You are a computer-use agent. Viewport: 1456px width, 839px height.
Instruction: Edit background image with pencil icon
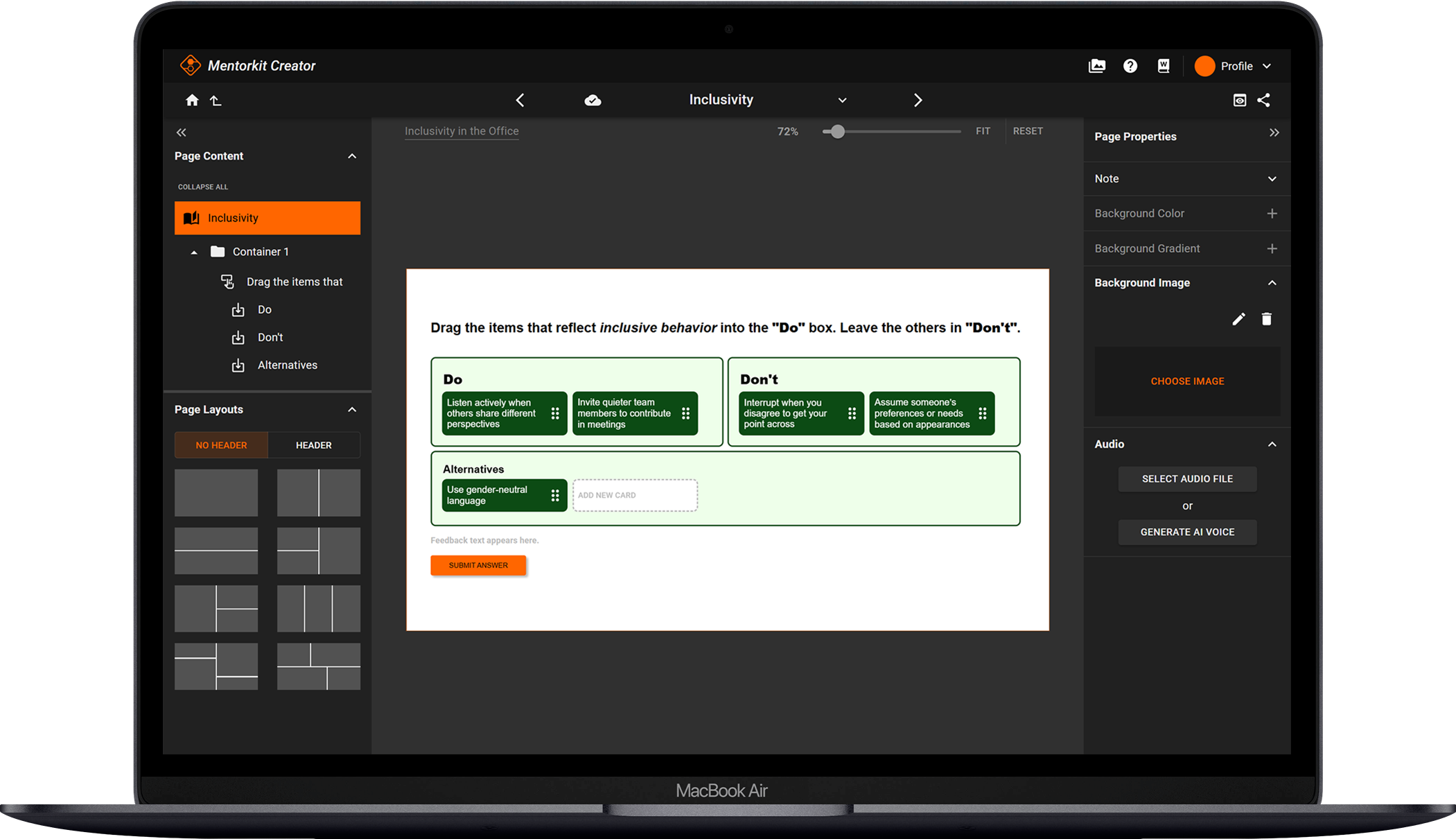click(1238, 319)
